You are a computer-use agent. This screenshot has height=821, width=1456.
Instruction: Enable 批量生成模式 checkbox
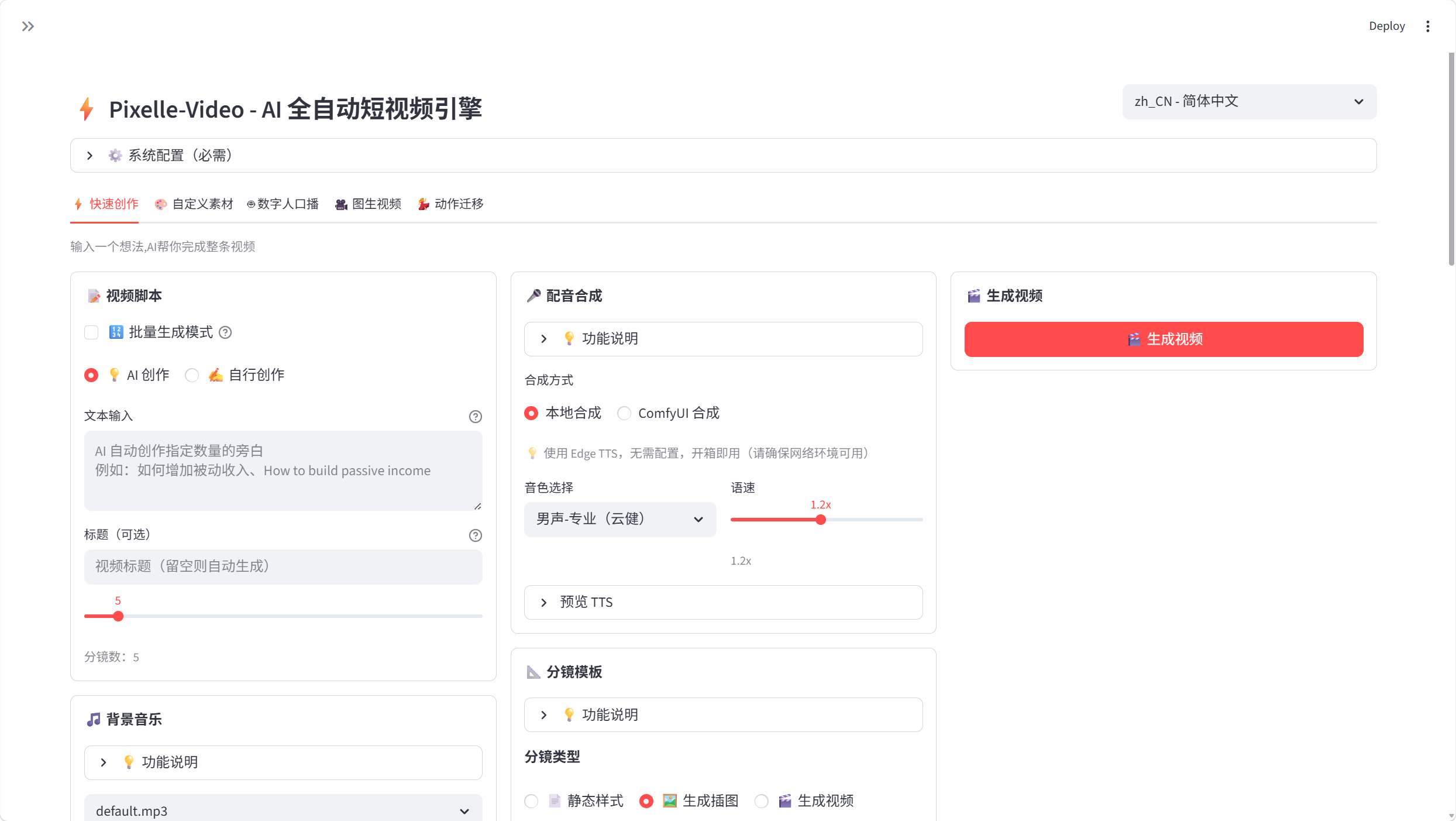[x=91, y=332]
